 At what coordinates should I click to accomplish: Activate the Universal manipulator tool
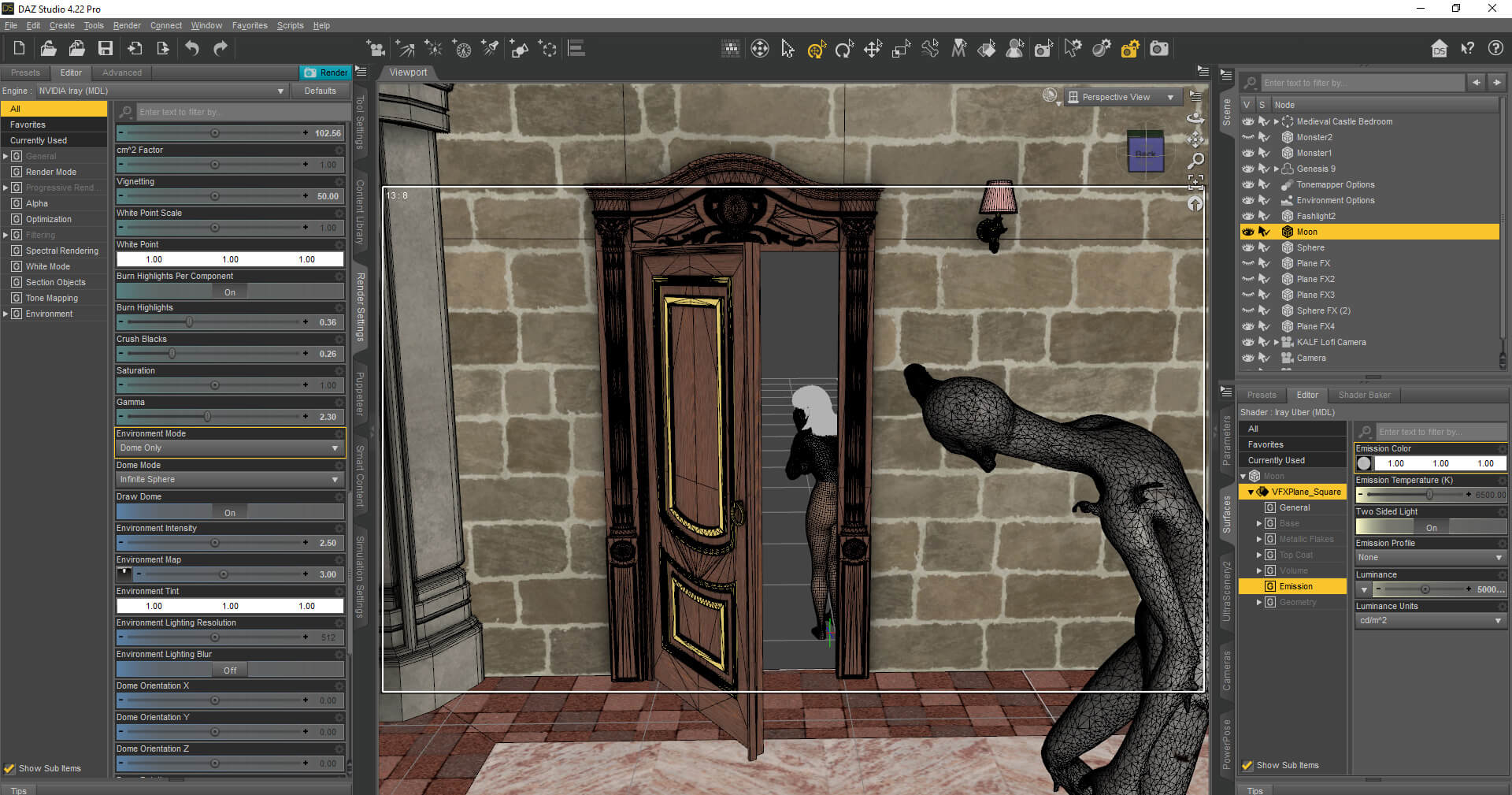click(816, 49)
